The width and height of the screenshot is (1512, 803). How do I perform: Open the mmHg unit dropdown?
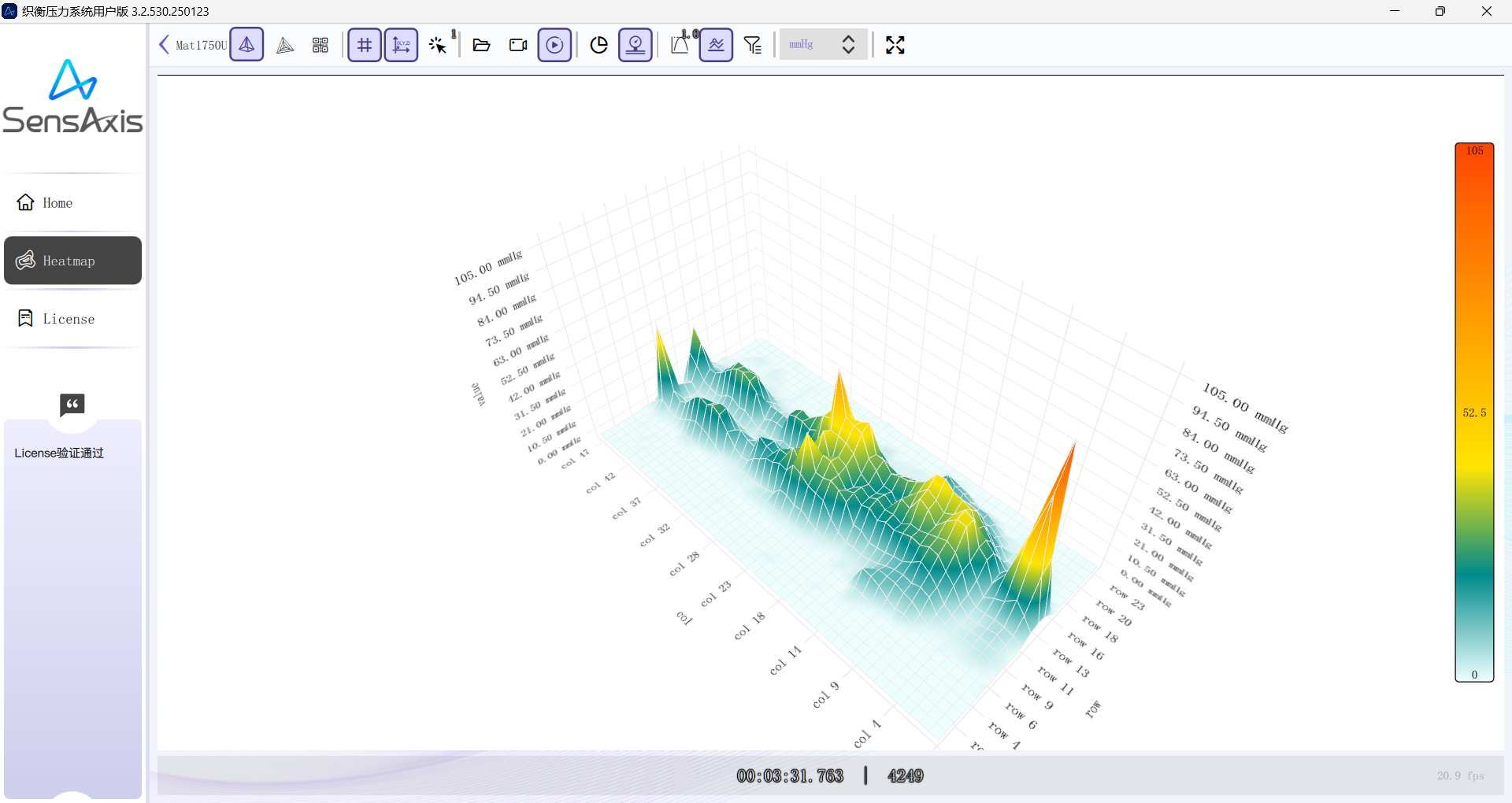[824, 44]
